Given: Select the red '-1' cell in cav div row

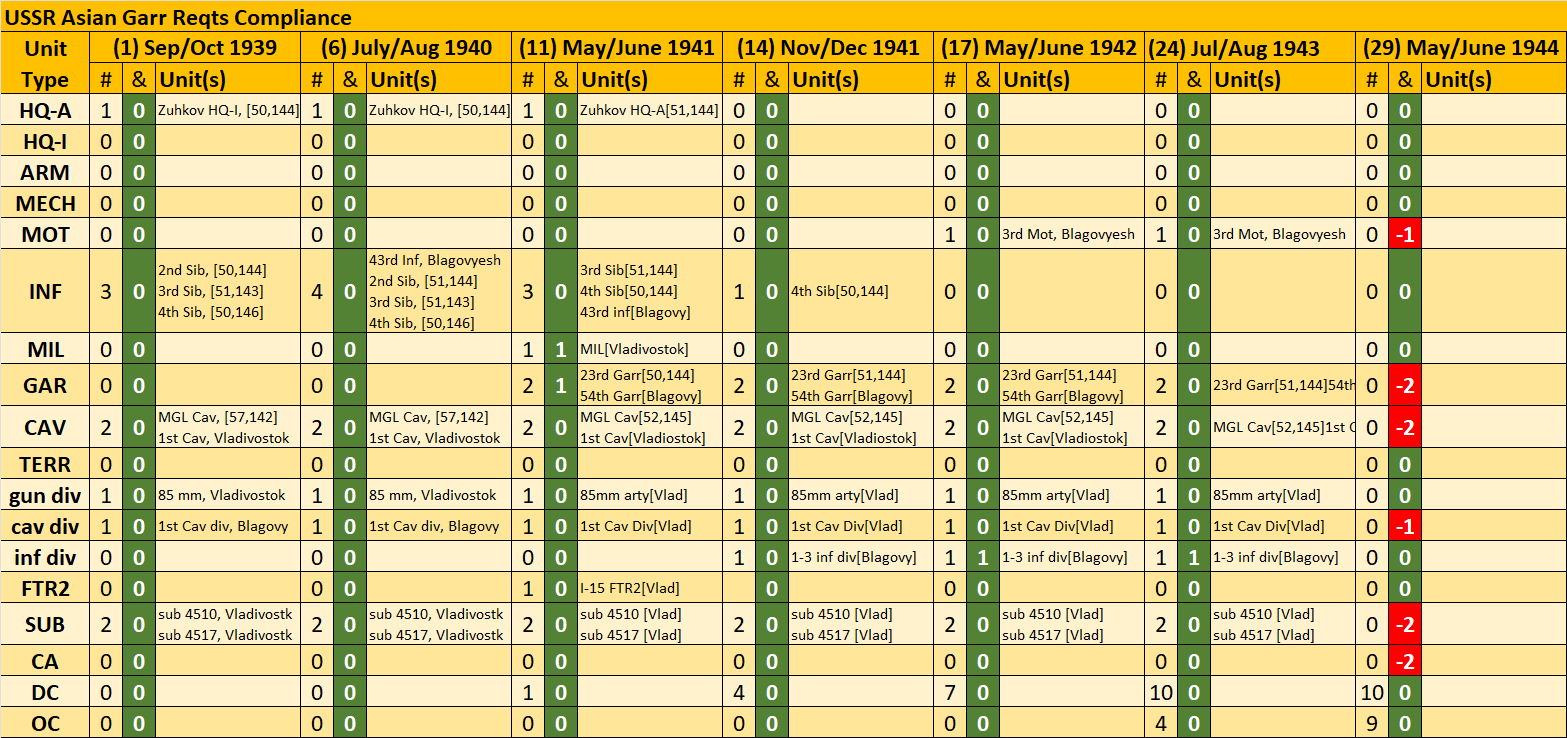Looking at the screenshot, I should (x=1405, y=526).
